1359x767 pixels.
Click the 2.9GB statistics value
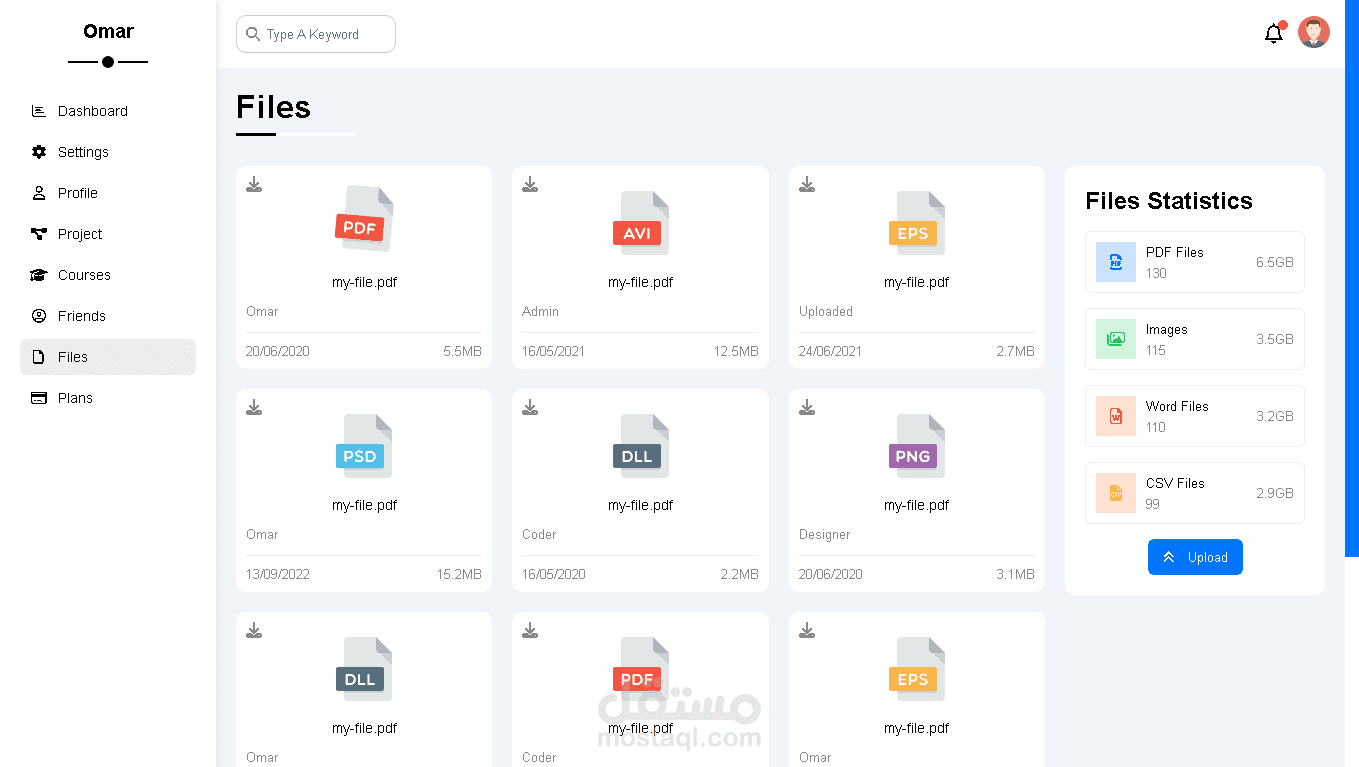point(1275,493)
